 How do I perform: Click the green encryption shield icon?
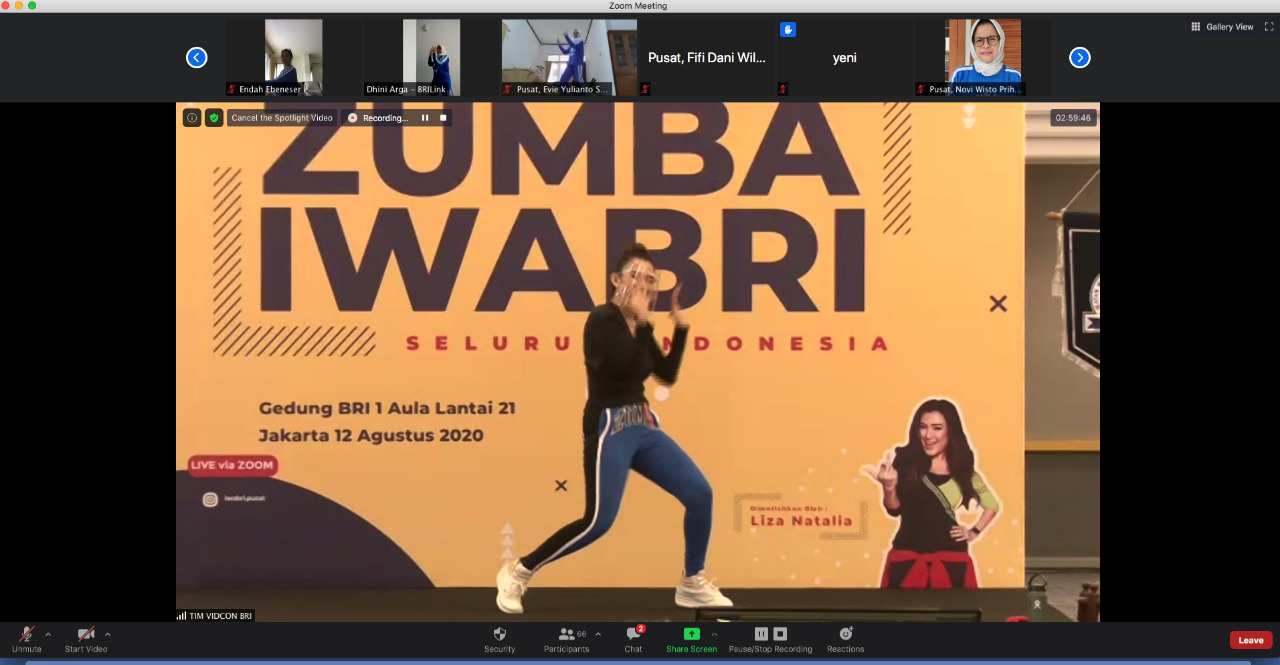(x=214, y=118)
